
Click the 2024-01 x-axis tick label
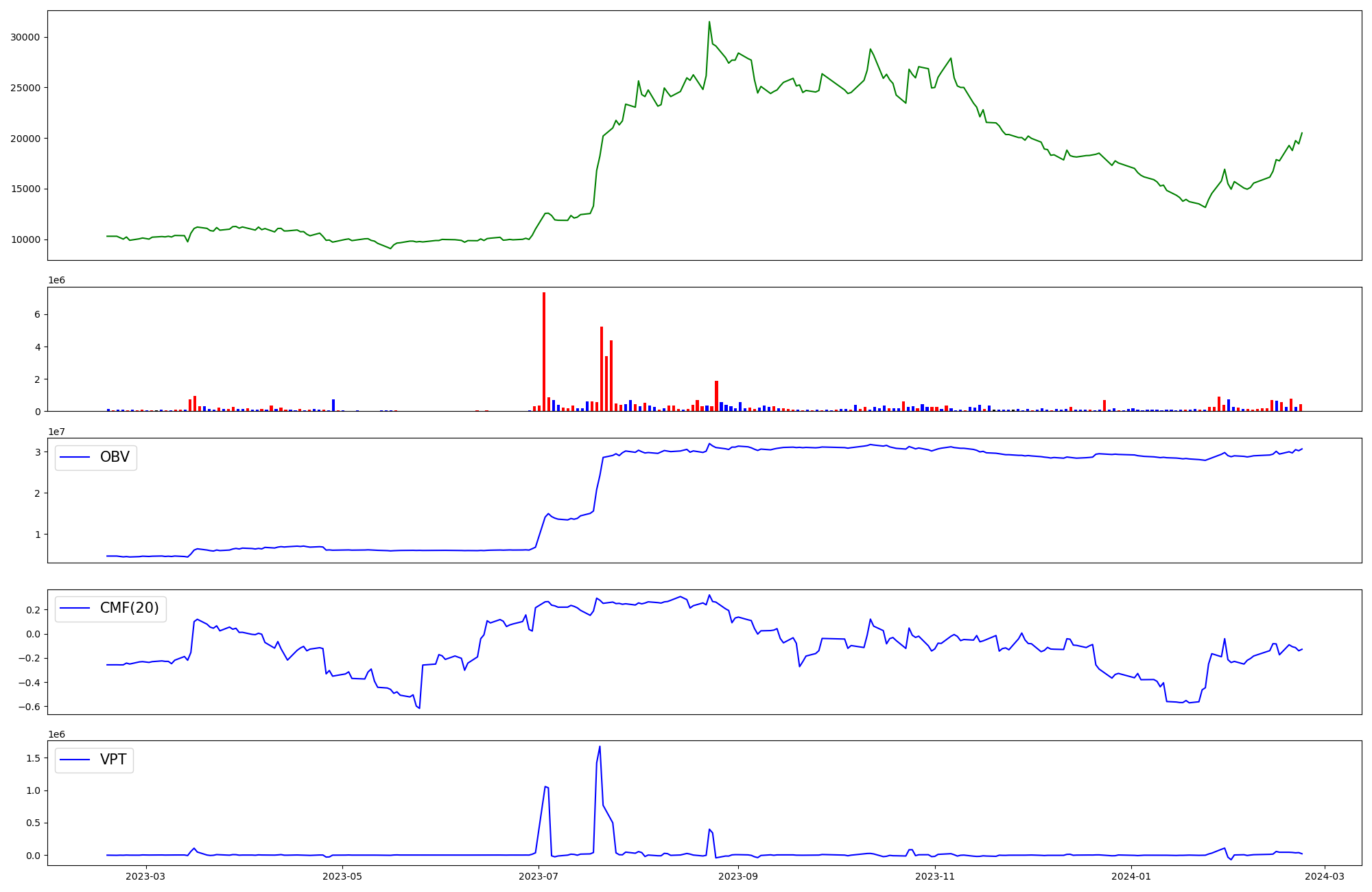click(x=1131, y=876)
